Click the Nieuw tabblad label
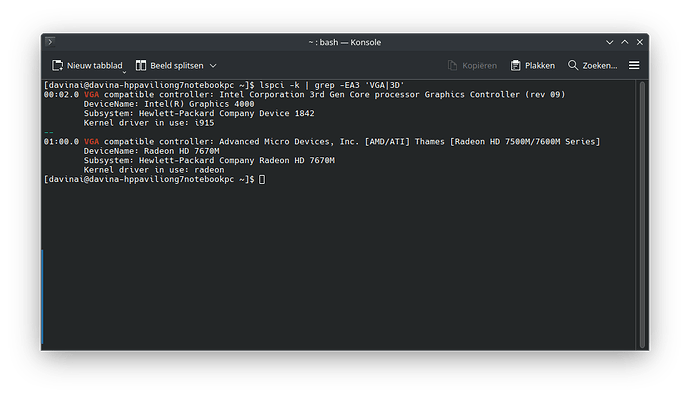 [x=95, y=66]
